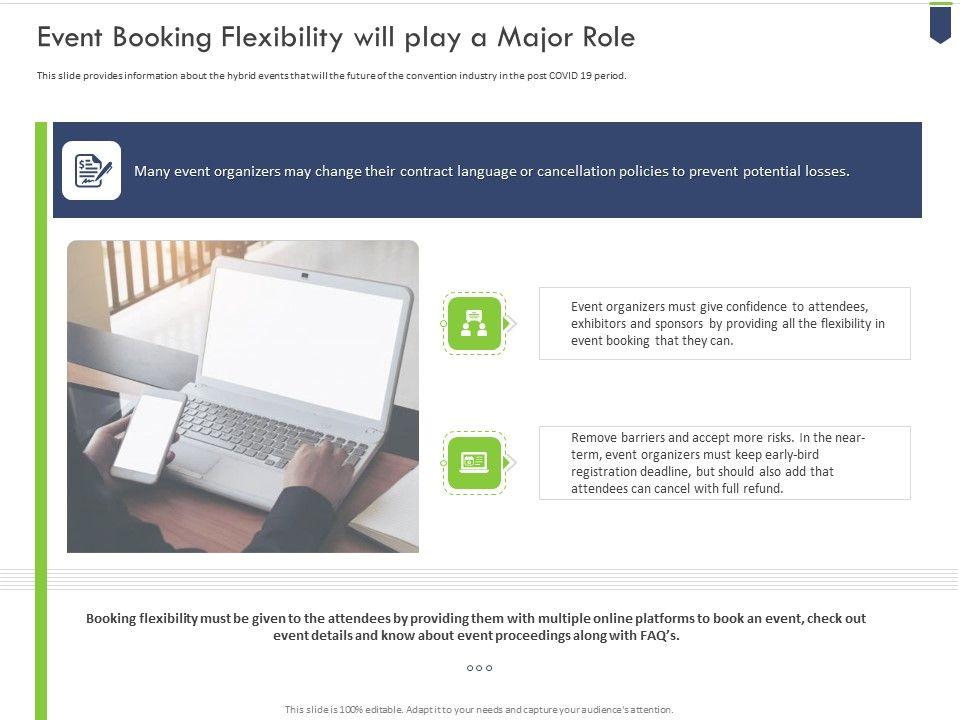The width and height of the screenshot is (960, 720).
Task: Select the banner text about cancellation policies
Action: (x=491, y=171)
